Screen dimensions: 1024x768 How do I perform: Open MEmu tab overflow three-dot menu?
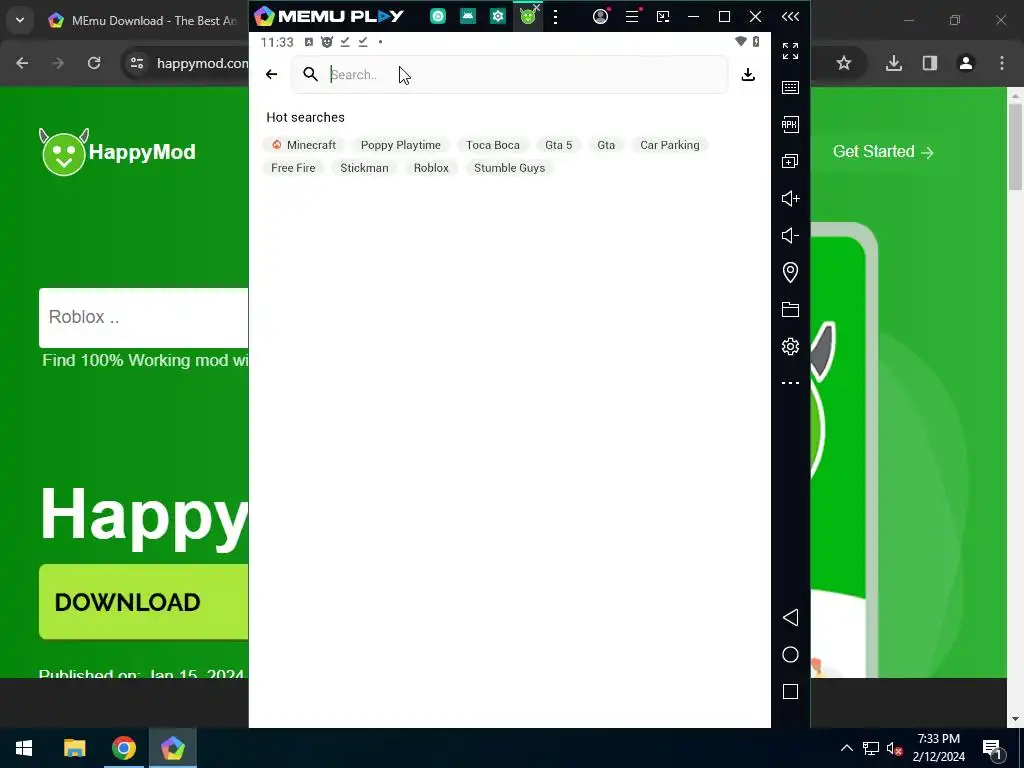point(556,17)
